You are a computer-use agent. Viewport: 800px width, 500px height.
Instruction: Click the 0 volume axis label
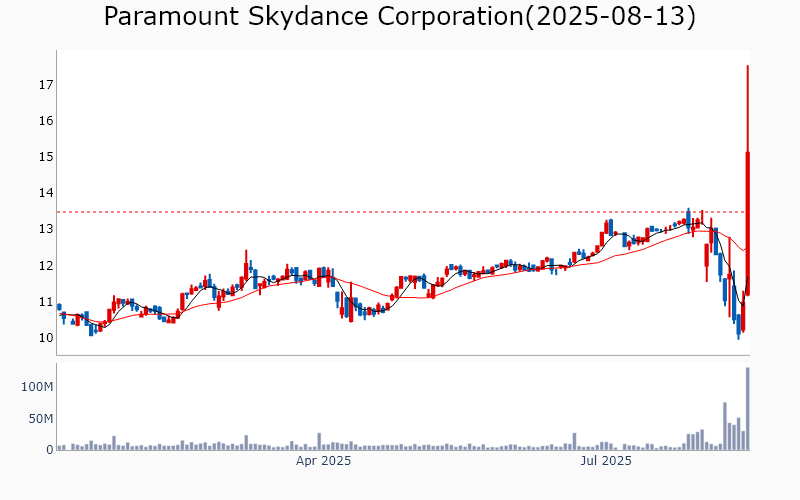click(48, 450)
